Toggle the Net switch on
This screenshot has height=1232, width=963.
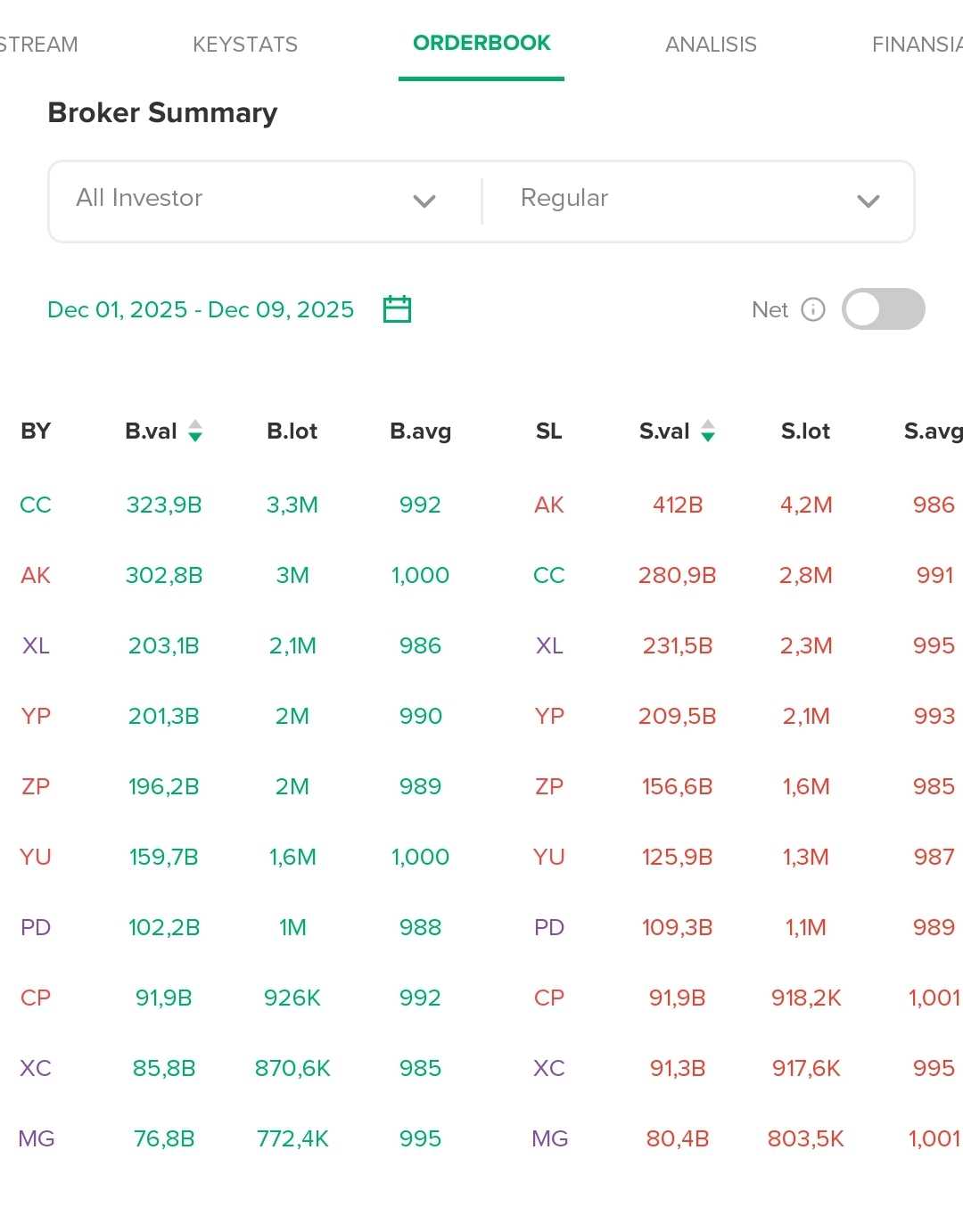coord(883,309)
